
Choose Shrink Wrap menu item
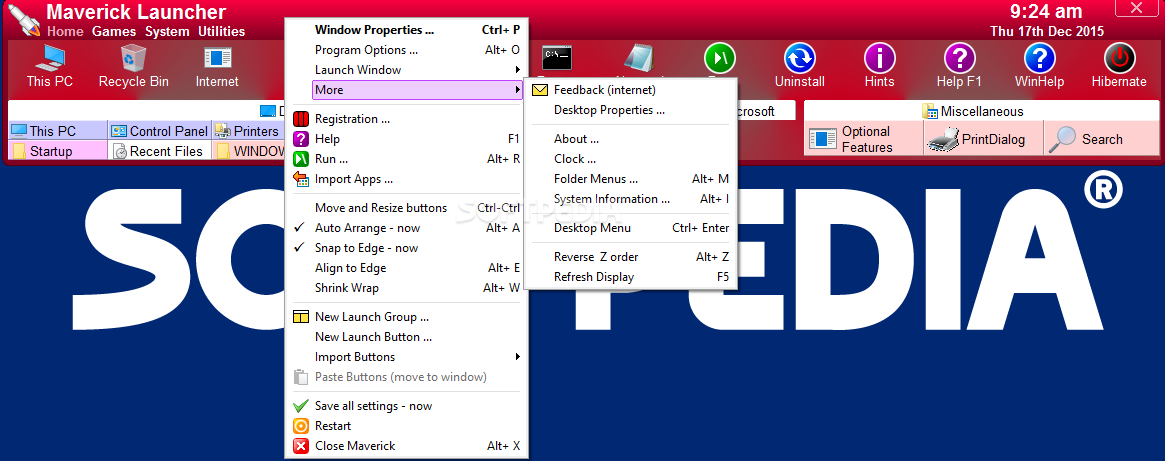(x=406, y=288)
